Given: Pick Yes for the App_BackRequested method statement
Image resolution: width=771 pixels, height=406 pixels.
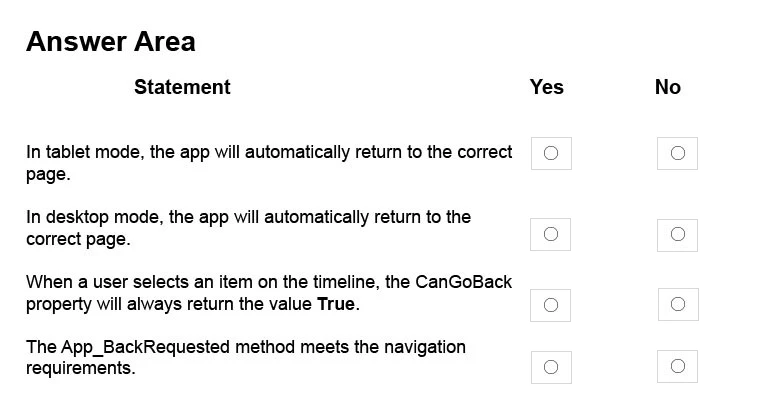Looking at the screenshot, I should pyautogui.click(x=551, y=367).
